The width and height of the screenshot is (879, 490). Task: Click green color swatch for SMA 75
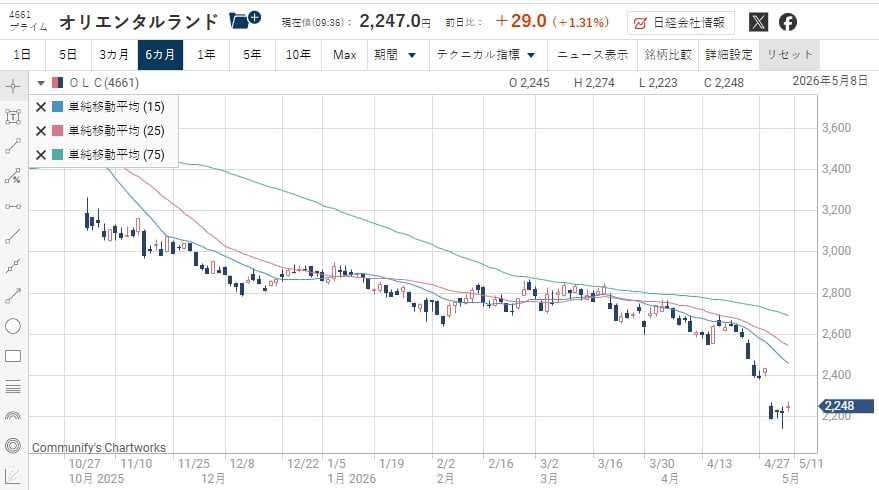coord(57,155)
